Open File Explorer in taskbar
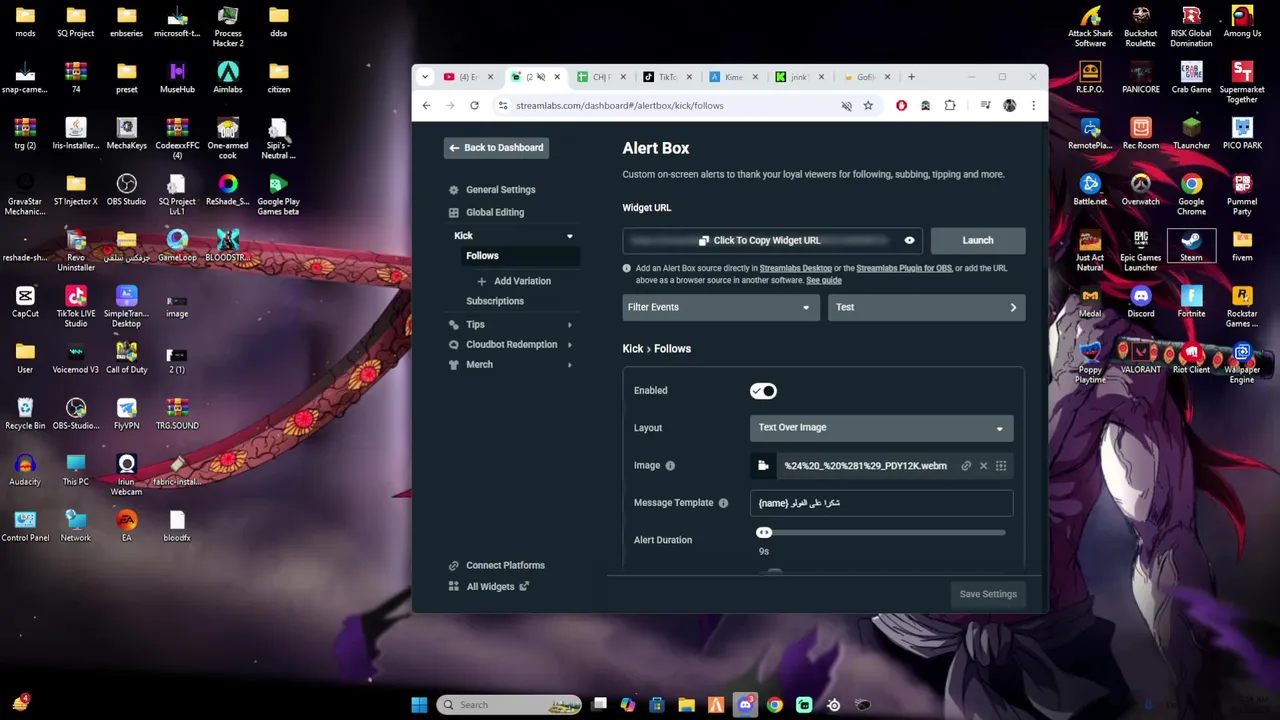Viewport: 1280px width, 720px height. pyautogui.click(x=686, y=705)
